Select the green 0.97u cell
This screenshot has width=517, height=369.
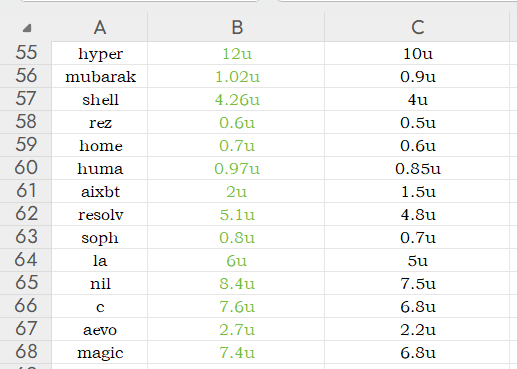(x=236, y=168)
